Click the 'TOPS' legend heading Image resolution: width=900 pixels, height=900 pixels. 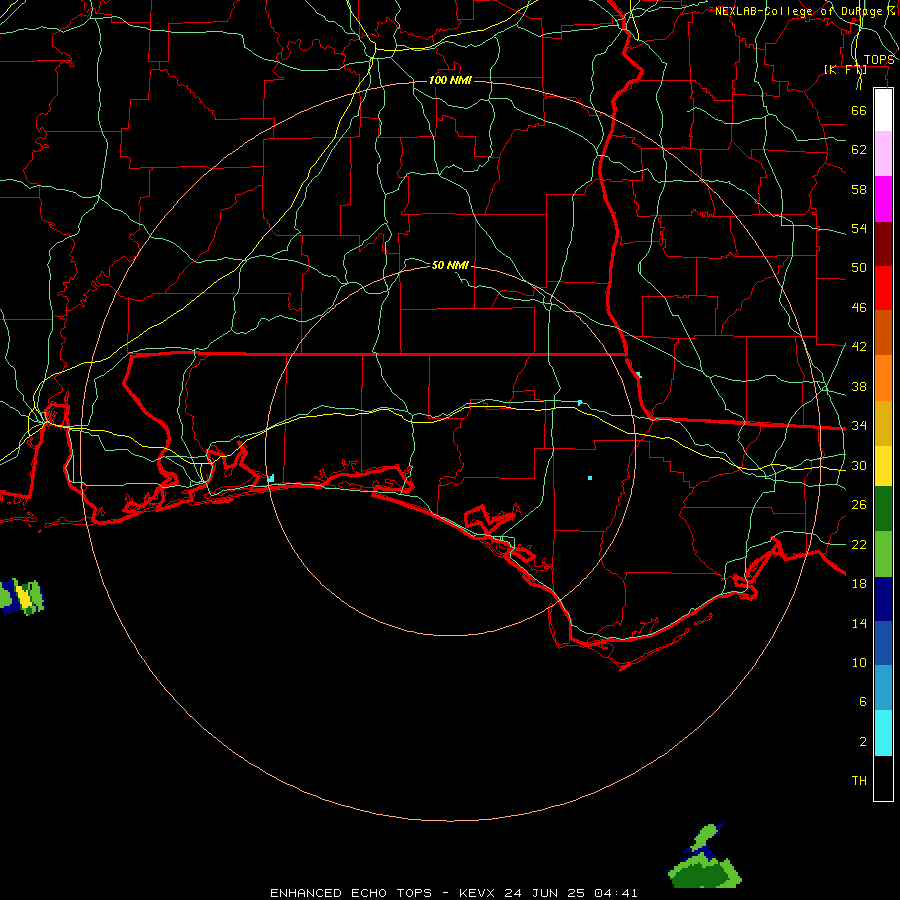point(879,60)
